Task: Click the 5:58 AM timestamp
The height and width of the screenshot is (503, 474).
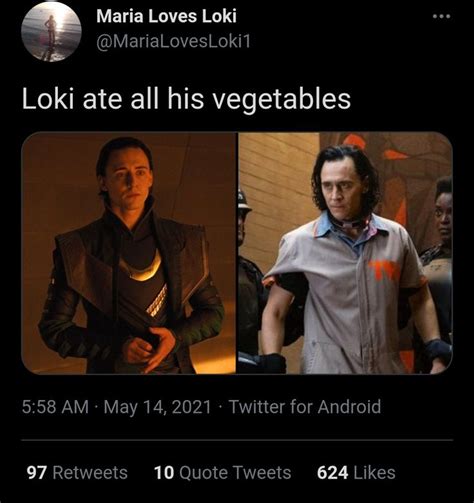Action: click(x=55, y=407)
